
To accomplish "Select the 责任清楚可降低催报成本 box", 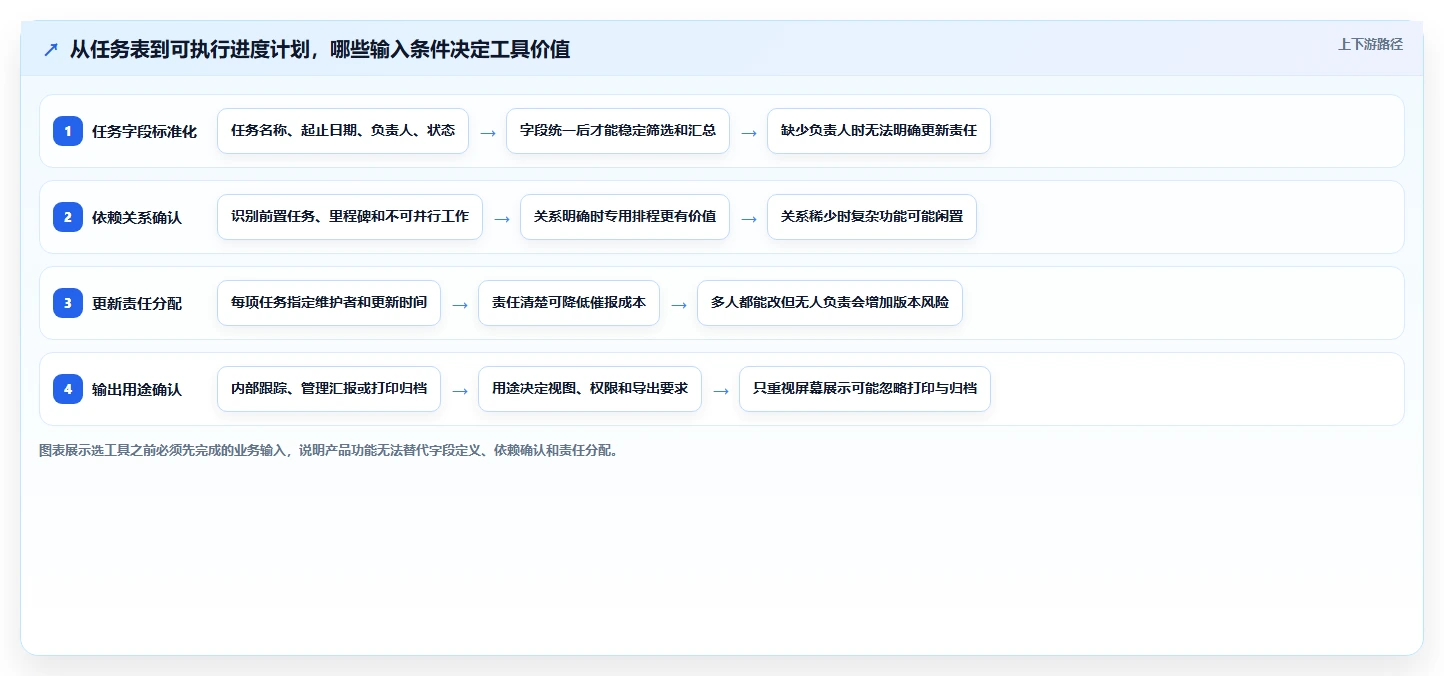I will (x=569, y=303).
